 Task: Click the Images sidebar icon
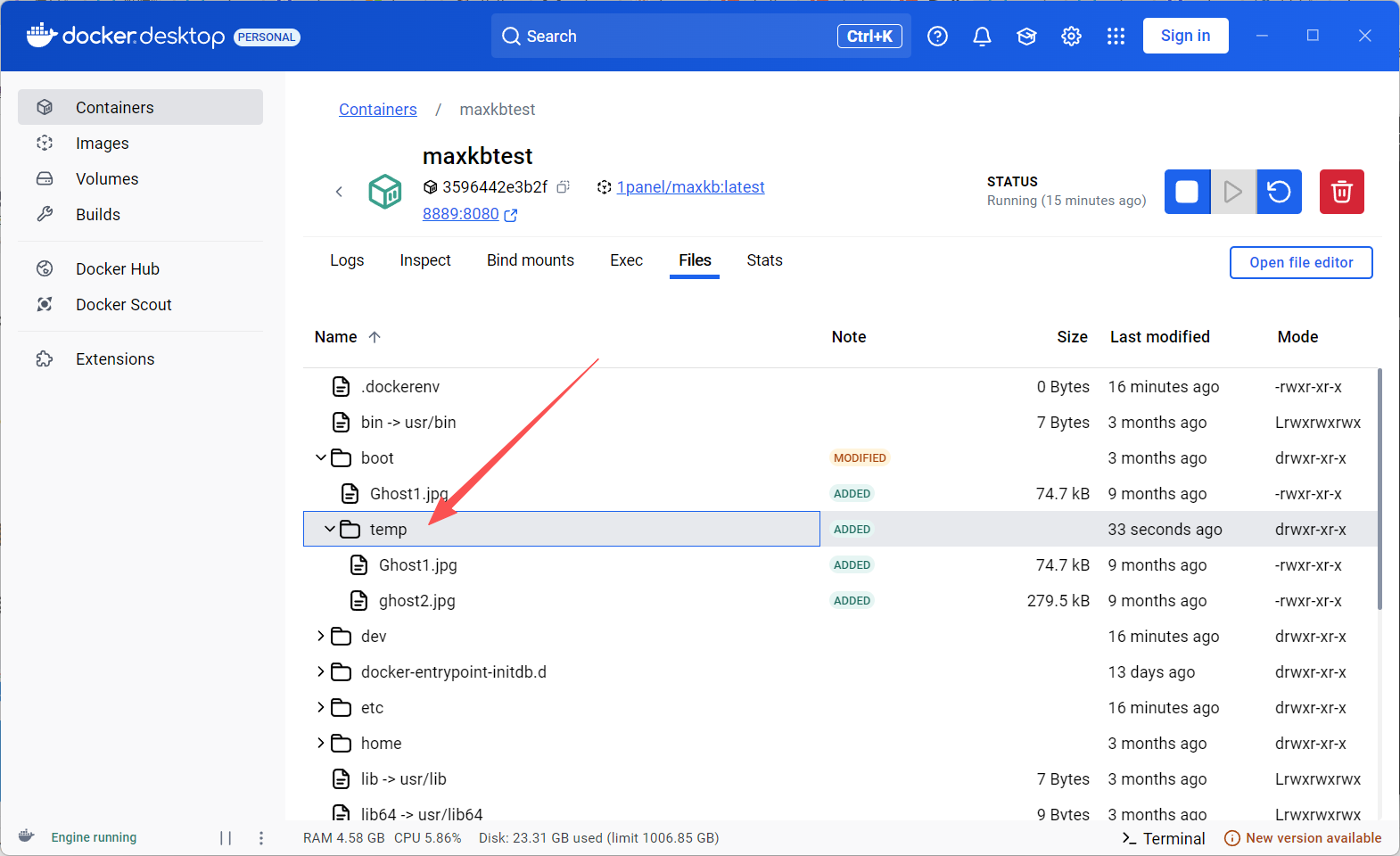pyautogui.click(x=45, y=143)
